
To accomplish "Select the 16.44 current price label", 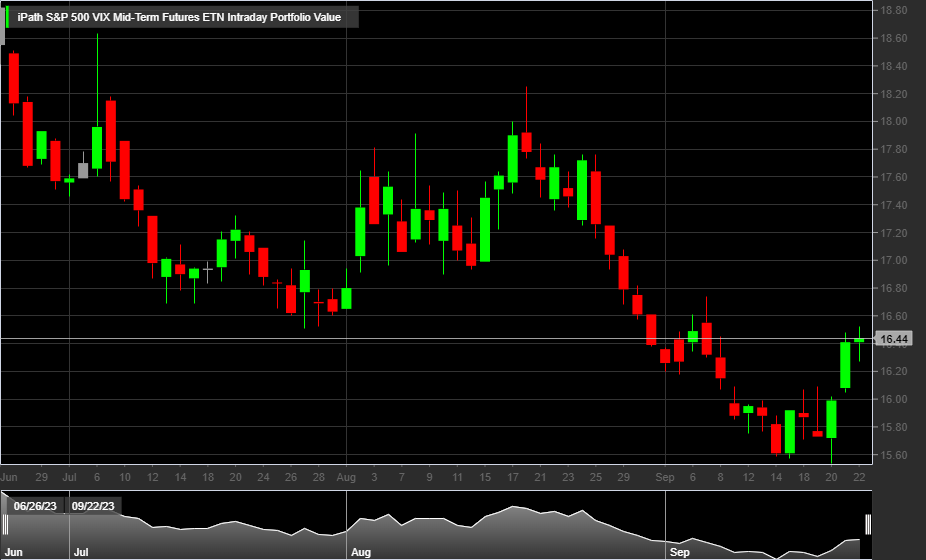I will tap(894, 339).
